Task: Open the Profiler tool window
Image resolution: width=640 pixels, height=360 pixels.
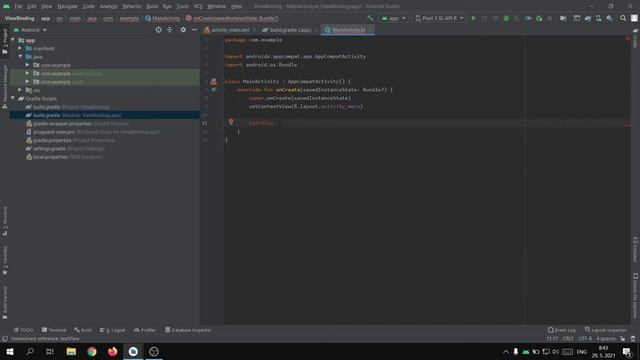Action: click(145, 330)
